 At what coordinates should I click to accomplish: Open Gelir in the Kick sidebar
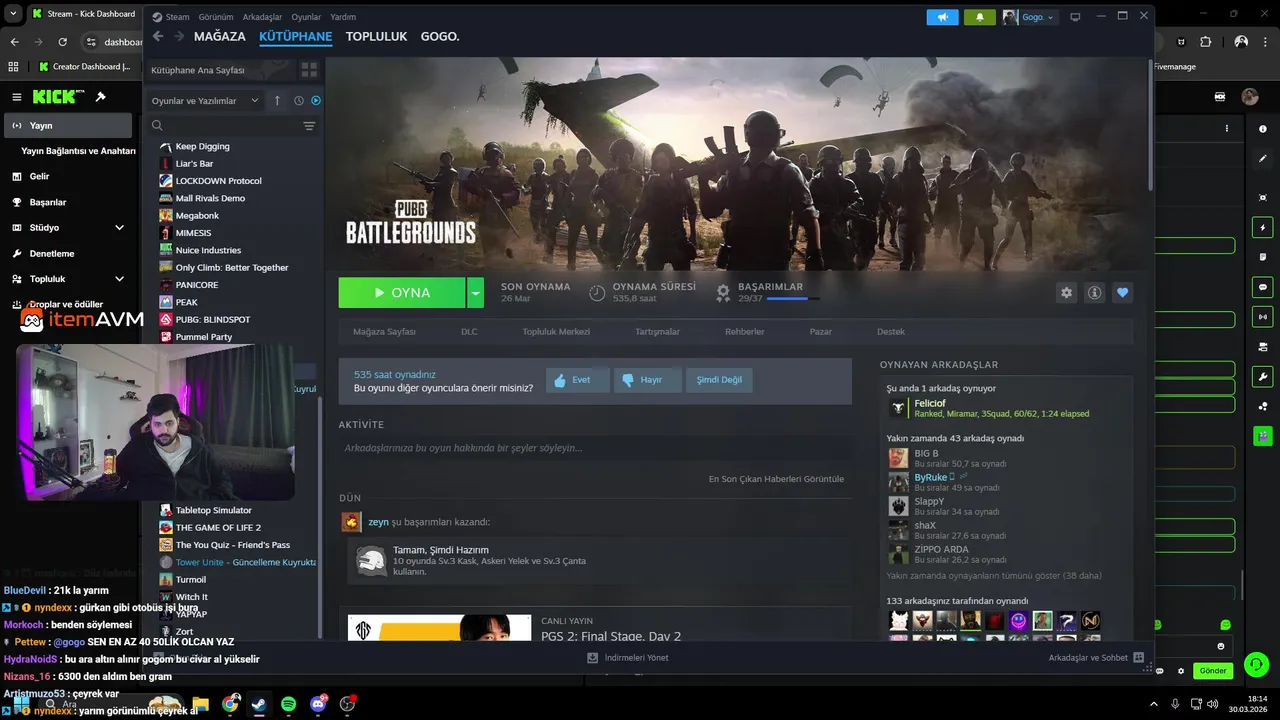(x=68, y=176)
